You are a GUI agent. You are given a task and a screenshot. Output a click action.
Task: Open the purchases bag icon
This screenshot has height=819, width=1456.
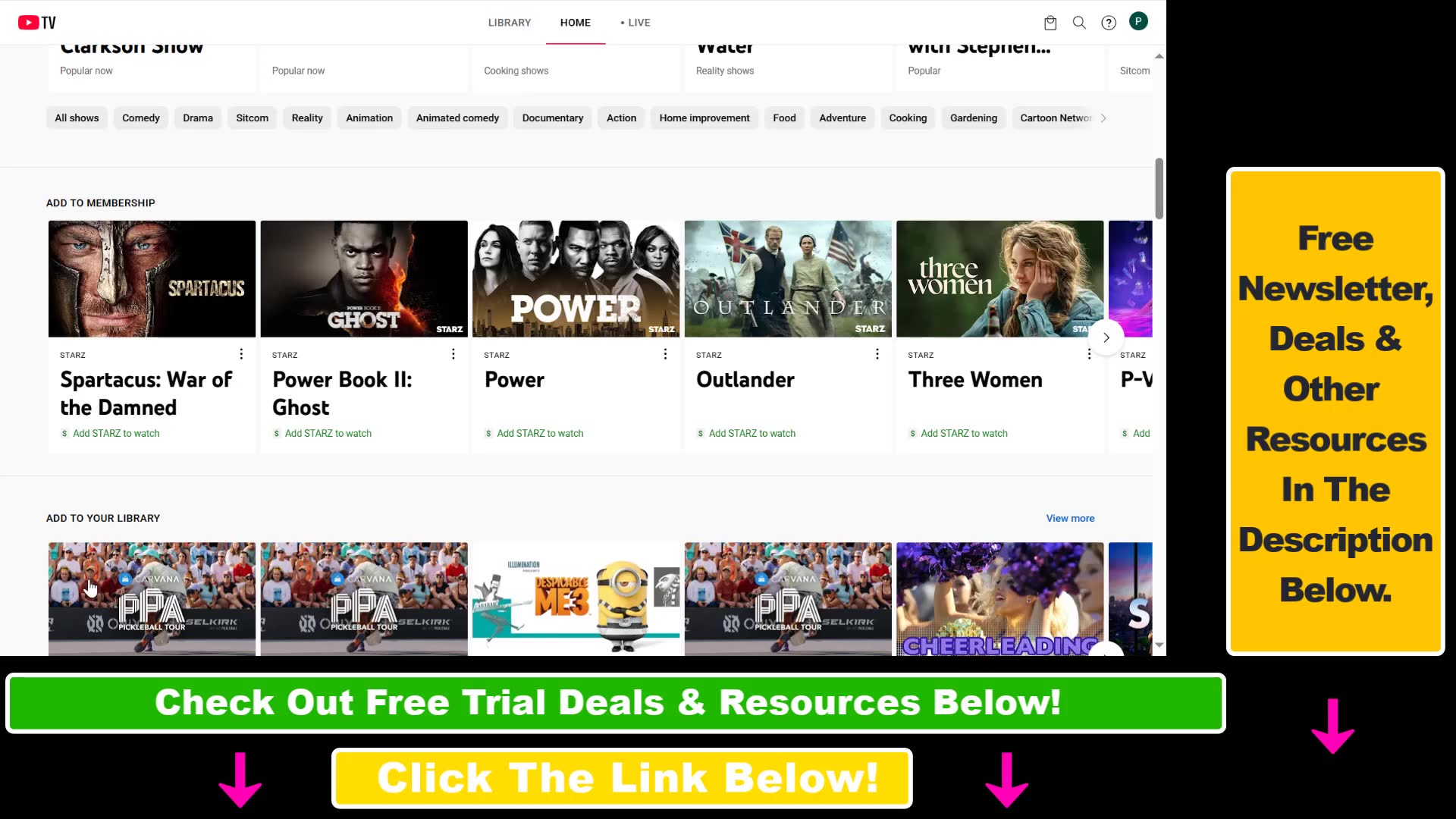click(1050, 23)
